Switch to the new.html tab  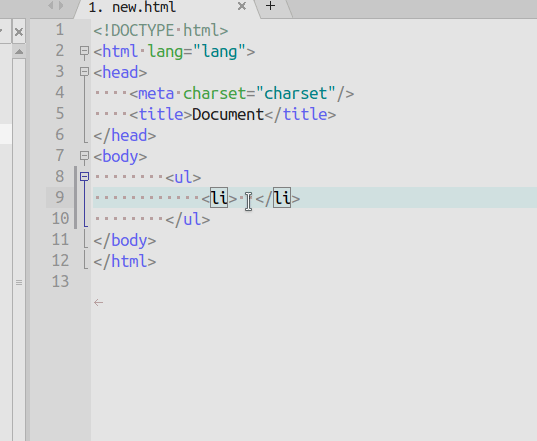click(x=132, y=7)
